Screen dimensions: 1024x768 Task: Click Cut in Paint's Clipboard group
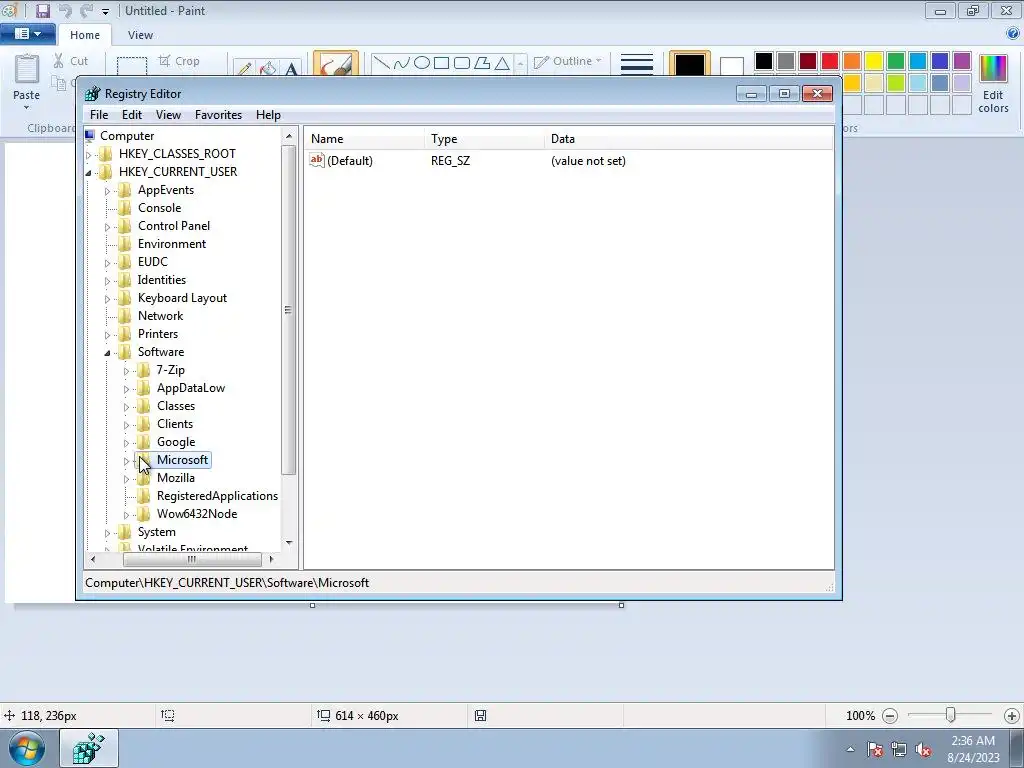pyautogui.click(x=71, y=61)
